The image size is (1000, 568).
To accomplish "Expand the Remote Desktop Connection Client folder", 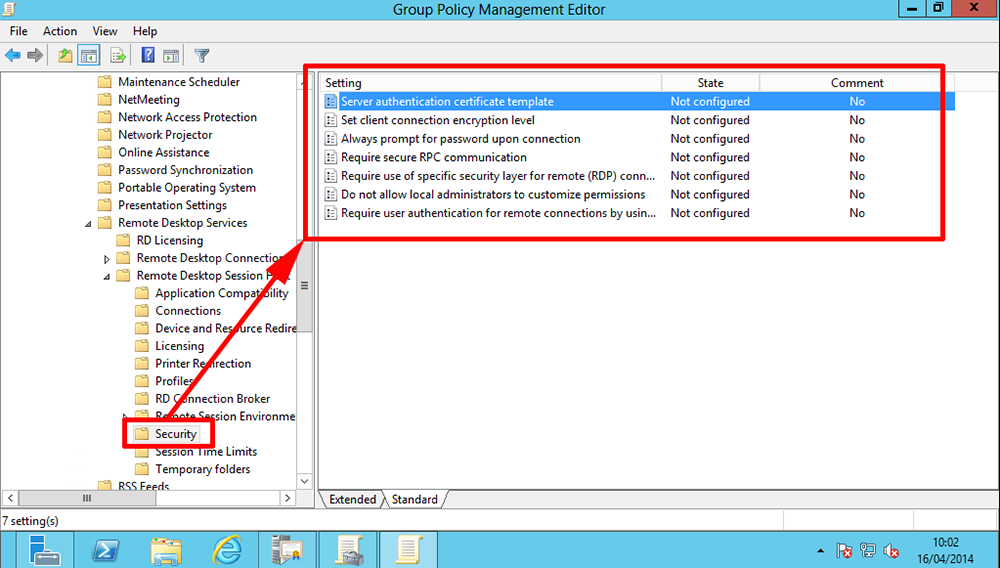I will [x=107, y=259].
